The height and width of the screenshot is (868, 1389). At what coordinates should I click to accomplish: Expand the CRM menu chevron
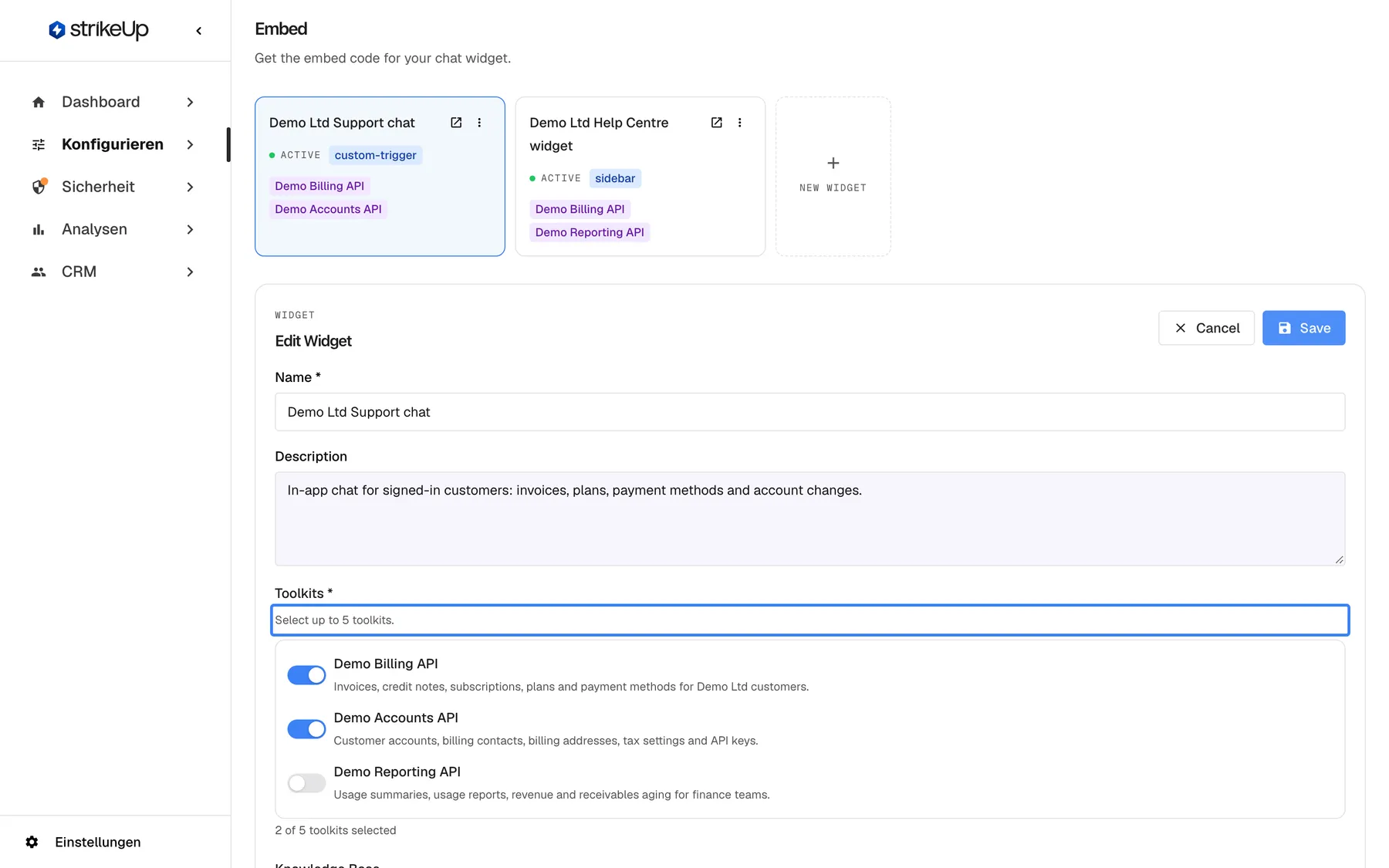(190, 272)
